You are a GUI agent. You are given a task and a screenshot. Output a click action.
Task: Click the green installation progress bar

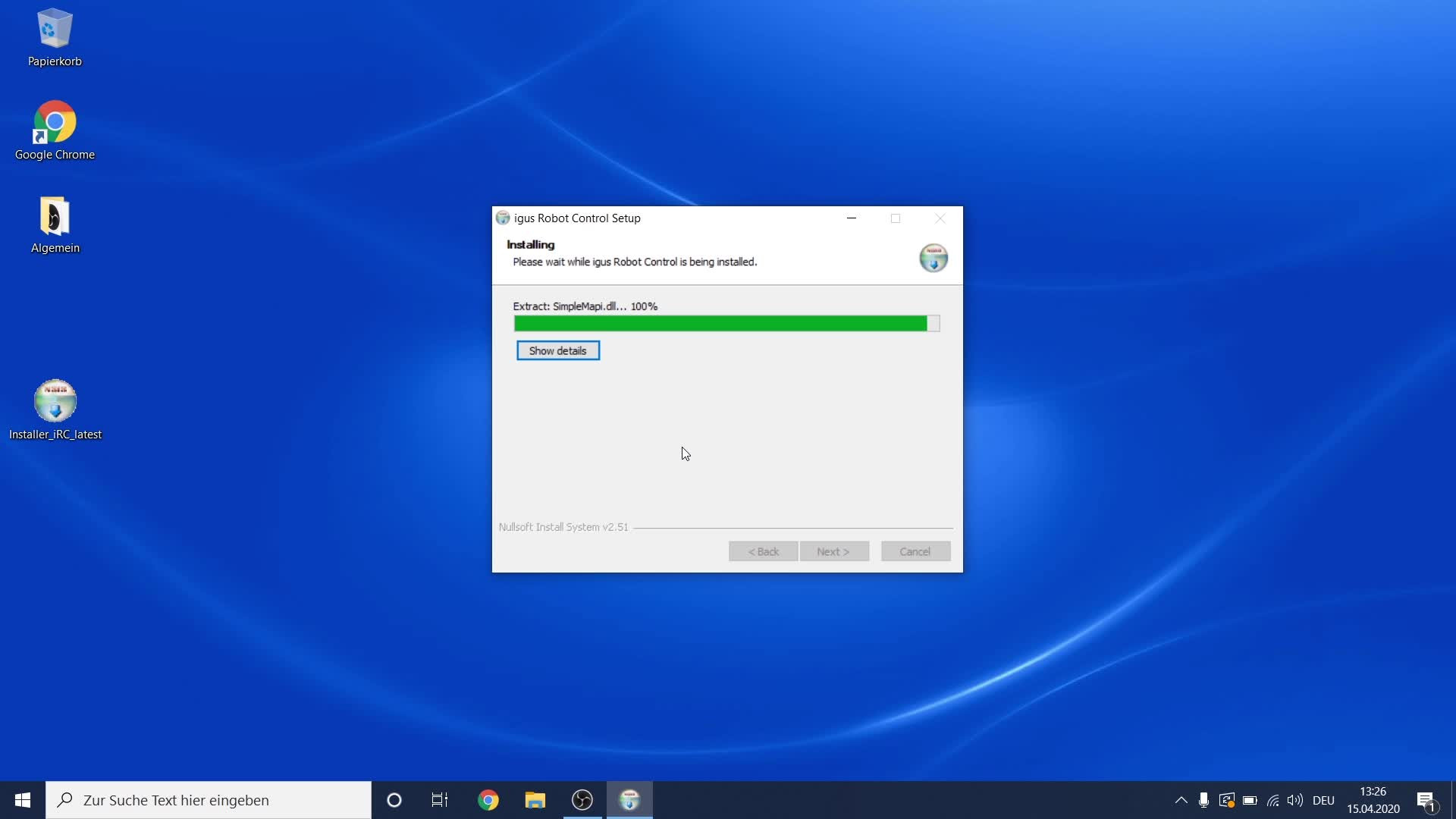point(726,324)
